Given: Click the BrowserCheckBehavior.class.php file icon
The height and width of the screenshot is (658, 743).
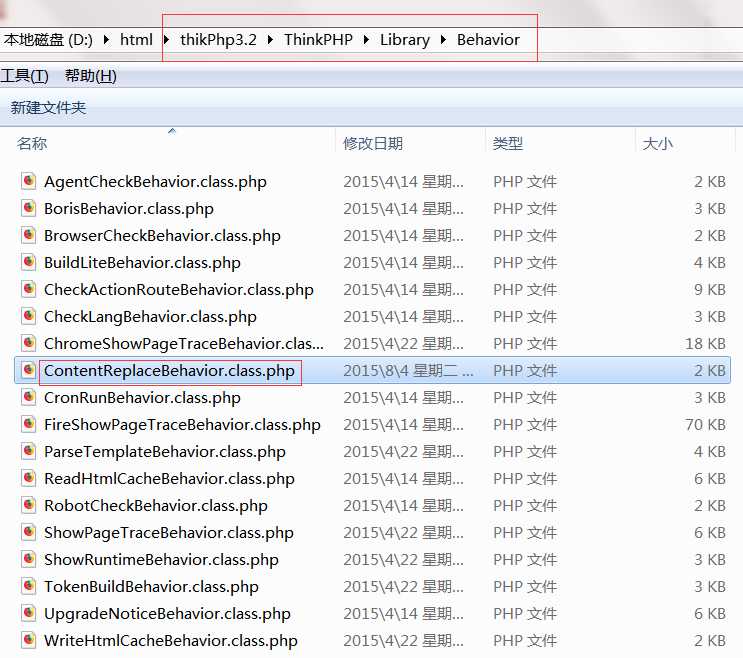Looking at the screenshot, I should tap(28, 234).
